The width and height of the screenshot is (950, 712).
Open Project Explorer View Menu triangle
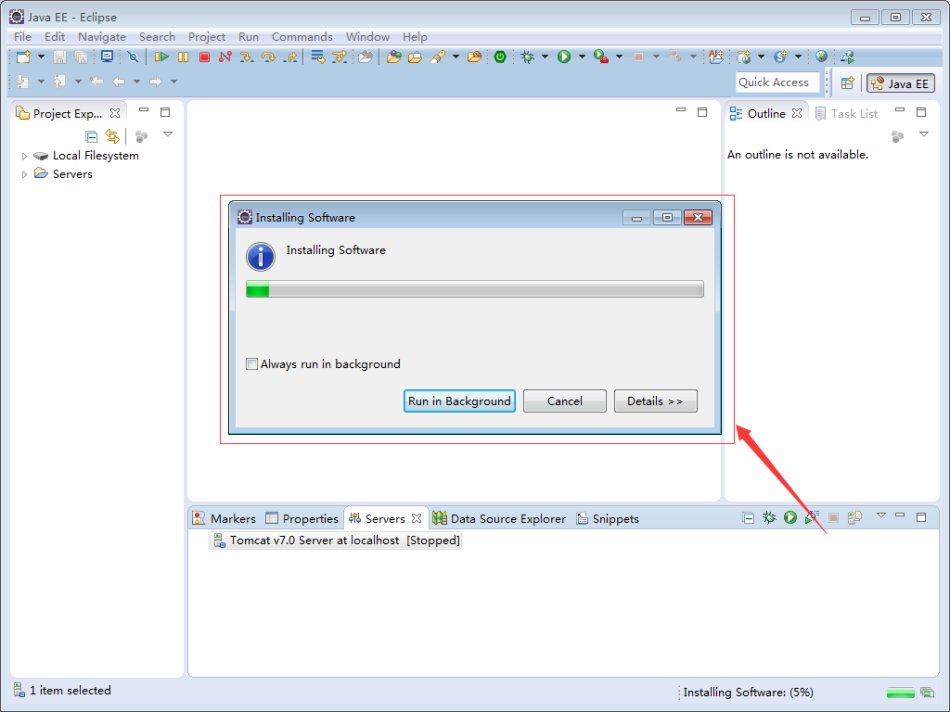(168, 134)
